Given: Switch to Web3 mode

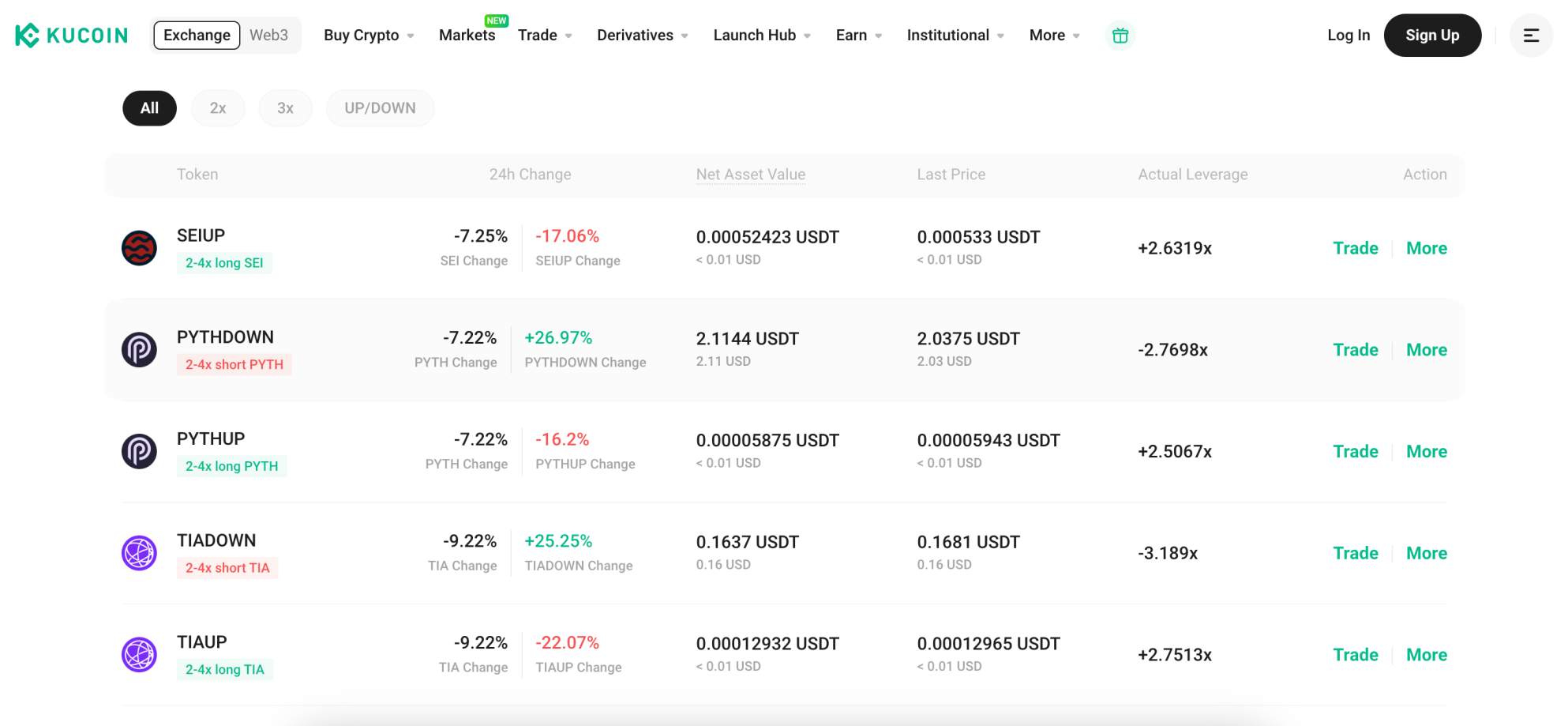Looking at the screenshot, I should (269, 35).
